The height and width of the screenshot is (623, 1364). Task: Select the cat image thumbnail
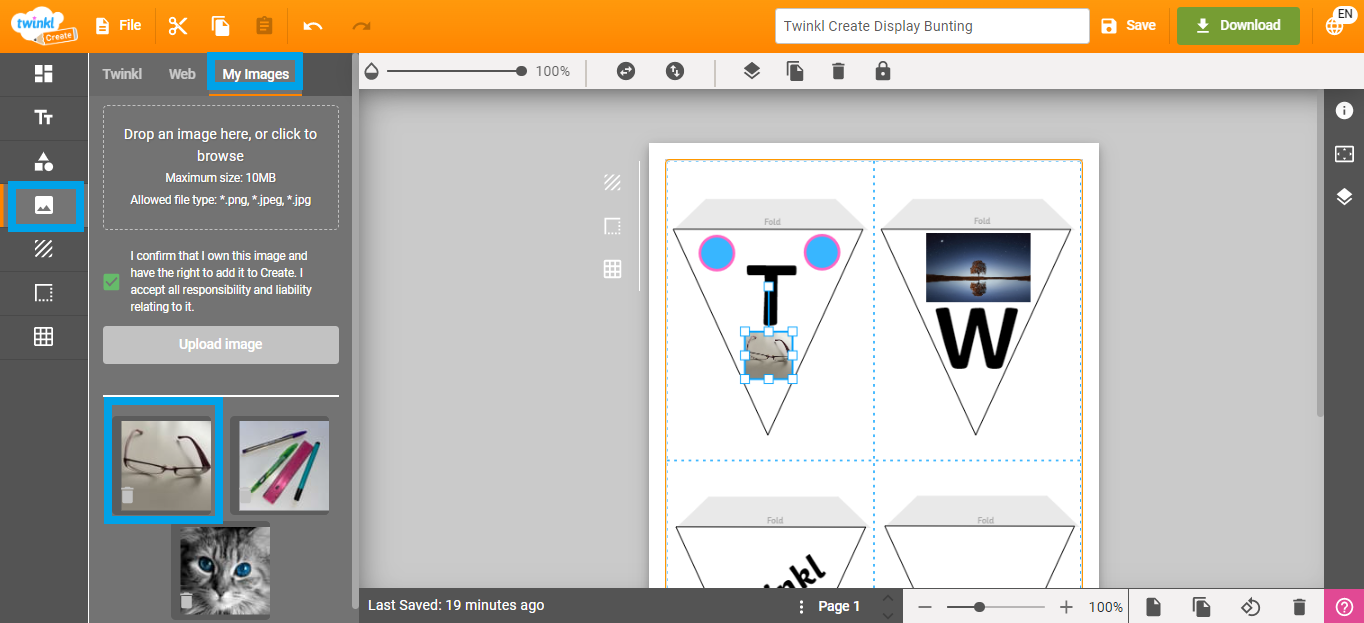coord(225,570)
